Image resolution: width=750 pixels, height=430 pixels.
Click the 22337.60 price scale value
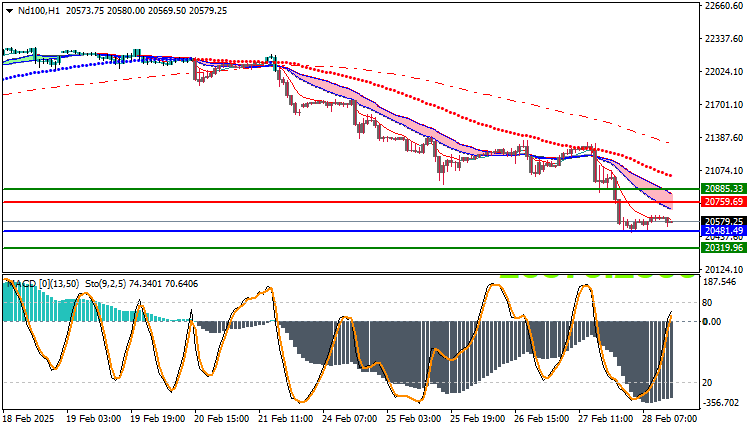click(x=724, y=39)
